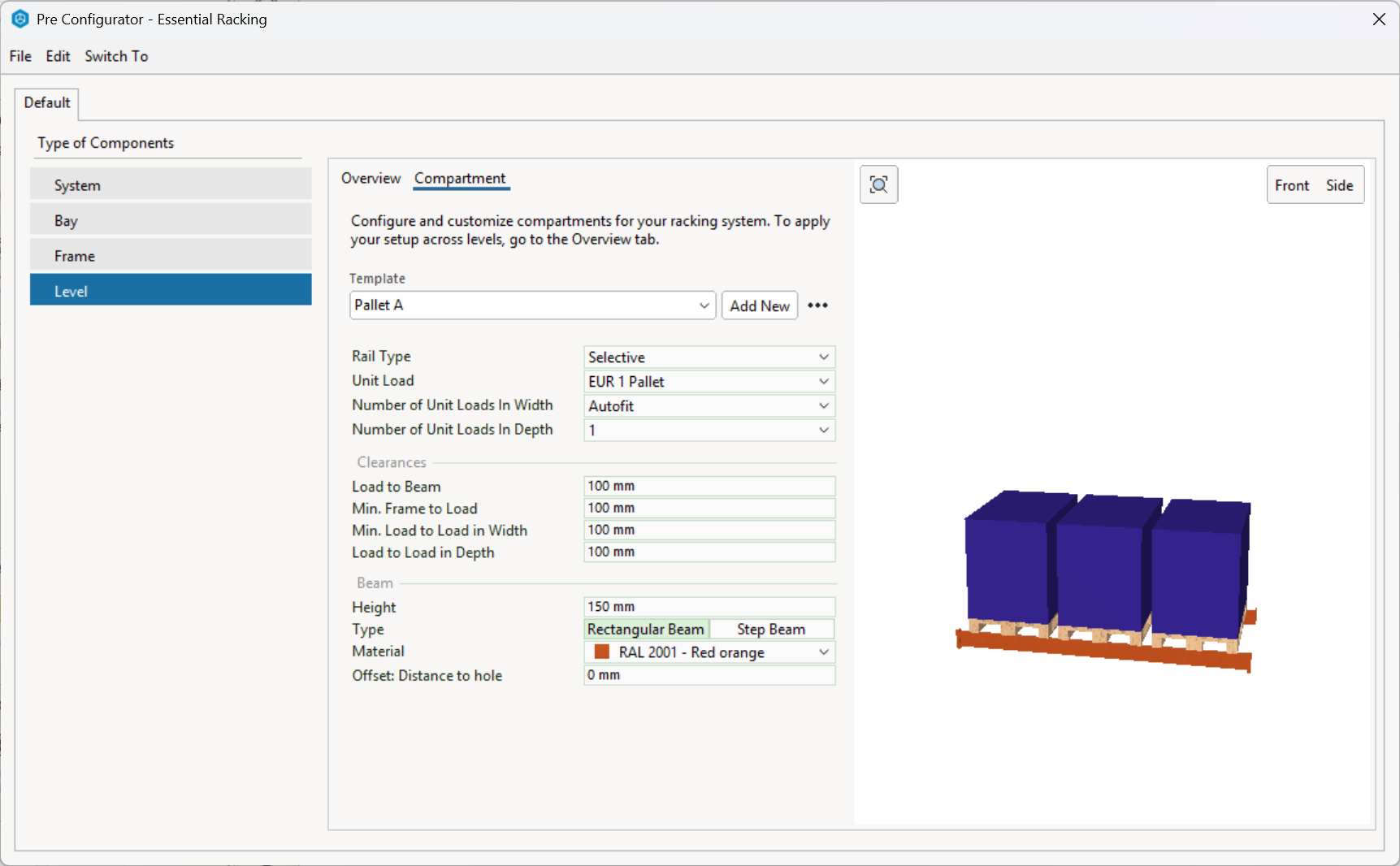1400x866 pixels.
Task: Open the File menu
Action: [x=20, y=56]
